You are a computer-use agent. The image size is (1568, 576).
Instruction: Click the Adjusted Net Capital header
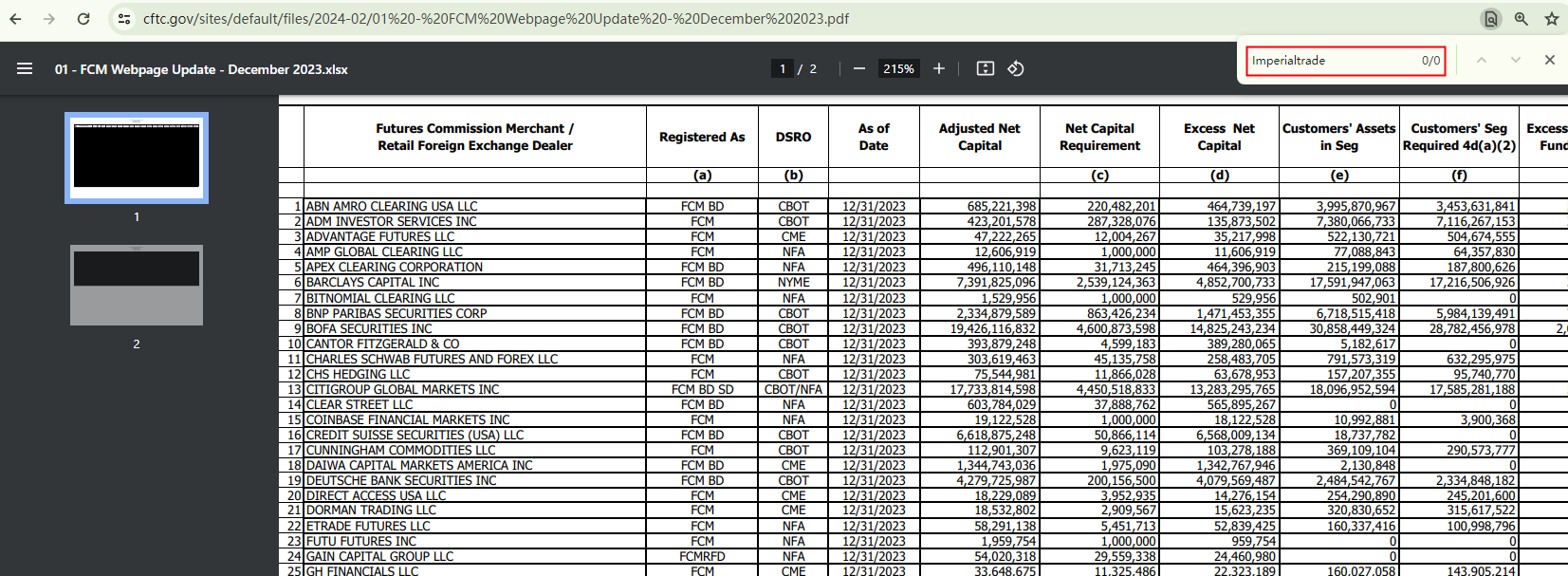click(x=980, y=137)
